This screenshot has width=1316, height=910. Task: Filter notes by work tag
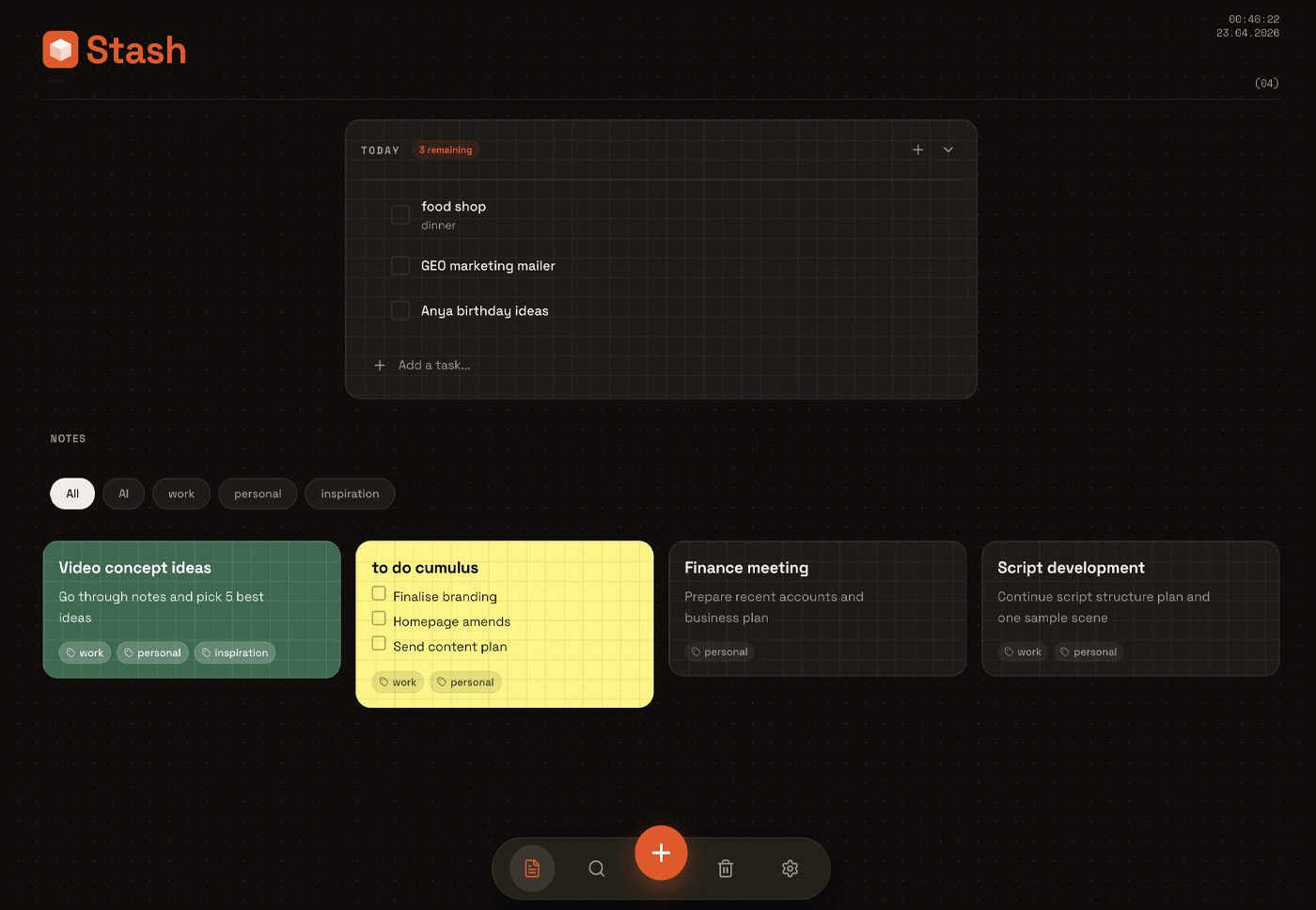(181, 494)
